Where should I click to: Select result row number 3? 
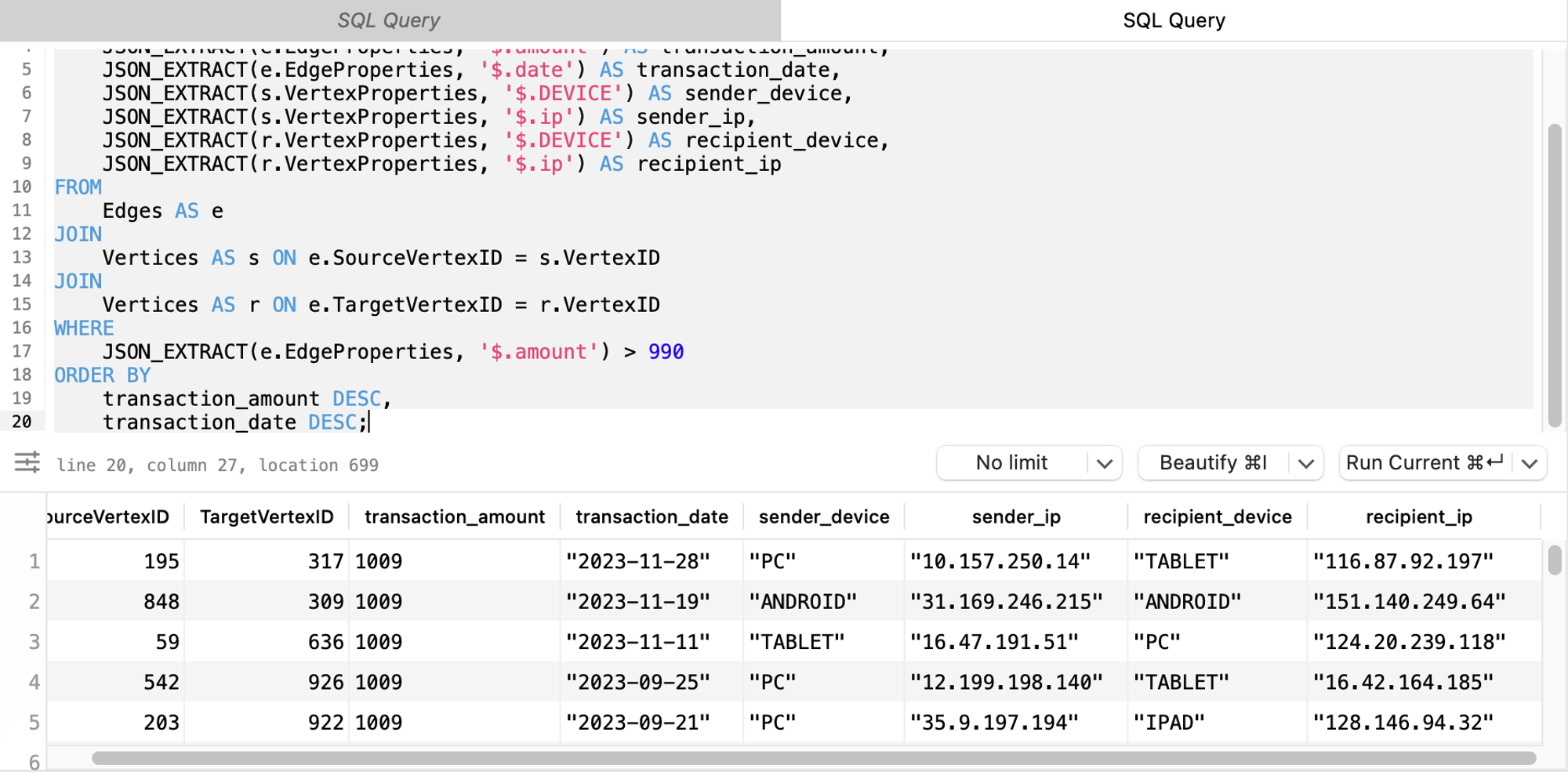34,642
